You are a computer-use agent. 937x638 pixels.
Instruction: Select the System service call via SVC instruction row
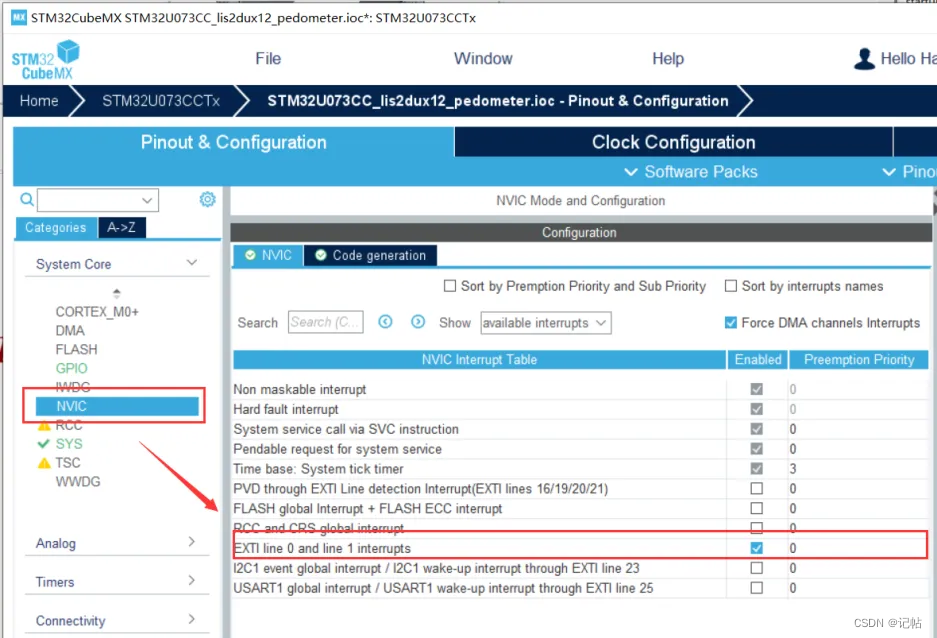(x=580, y=429)
